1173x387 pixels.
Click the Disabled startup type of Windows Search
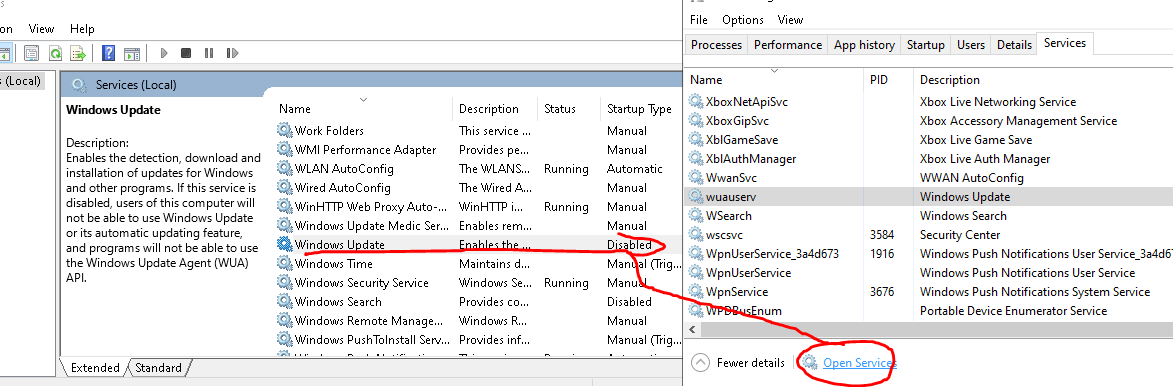[629, 302]
